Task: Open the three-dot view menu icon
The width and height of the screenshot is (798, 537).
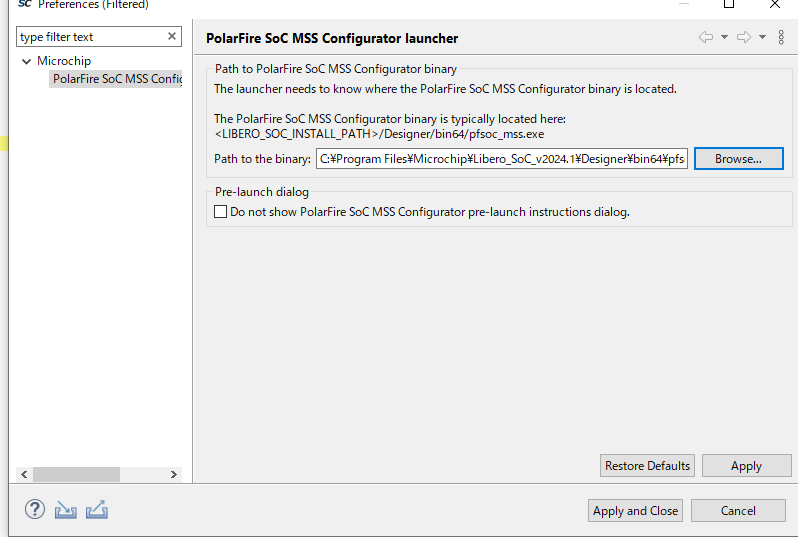Action: click(x=781, y=38)
